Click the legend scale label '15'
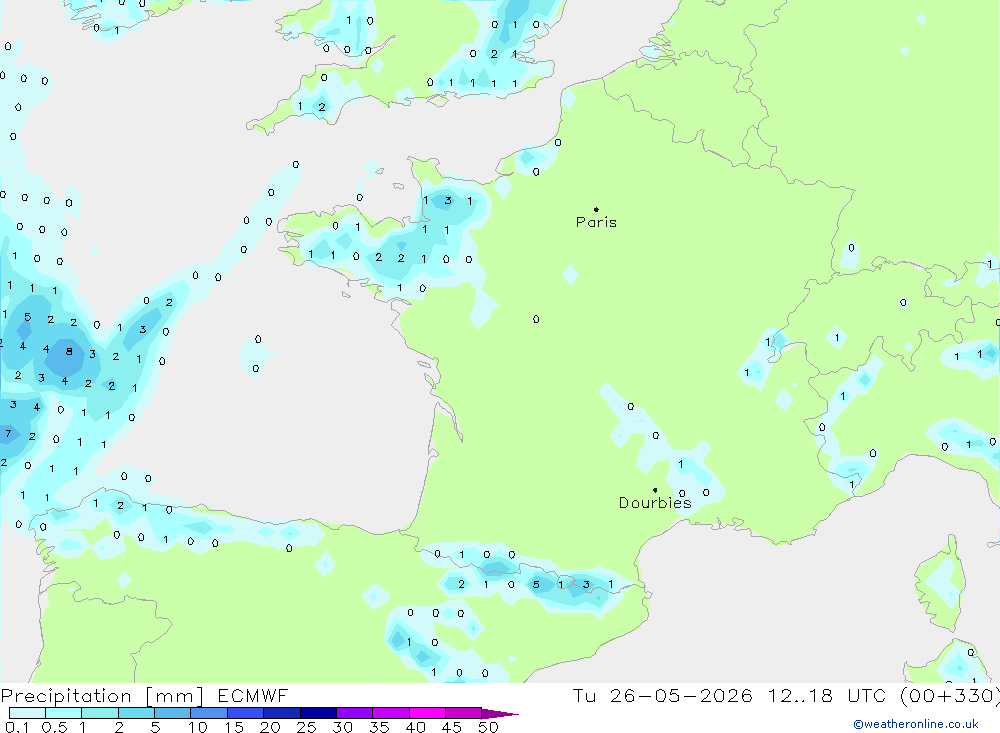Screen dimensions: 1000x733 pos(234,727)
